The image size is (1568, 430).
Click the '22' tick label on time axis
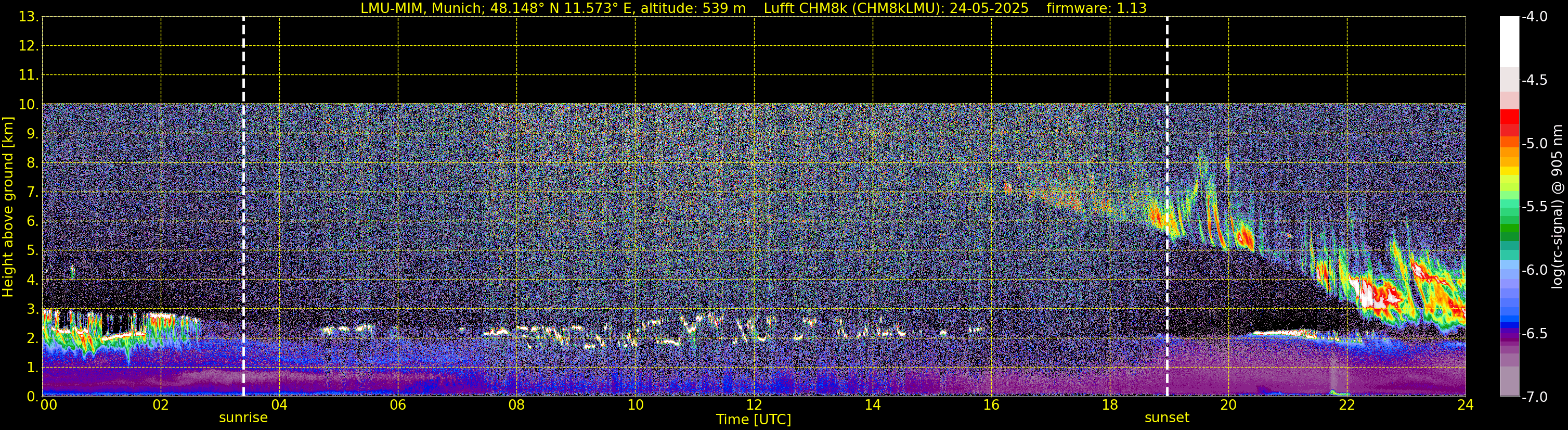pos(1347,405)
